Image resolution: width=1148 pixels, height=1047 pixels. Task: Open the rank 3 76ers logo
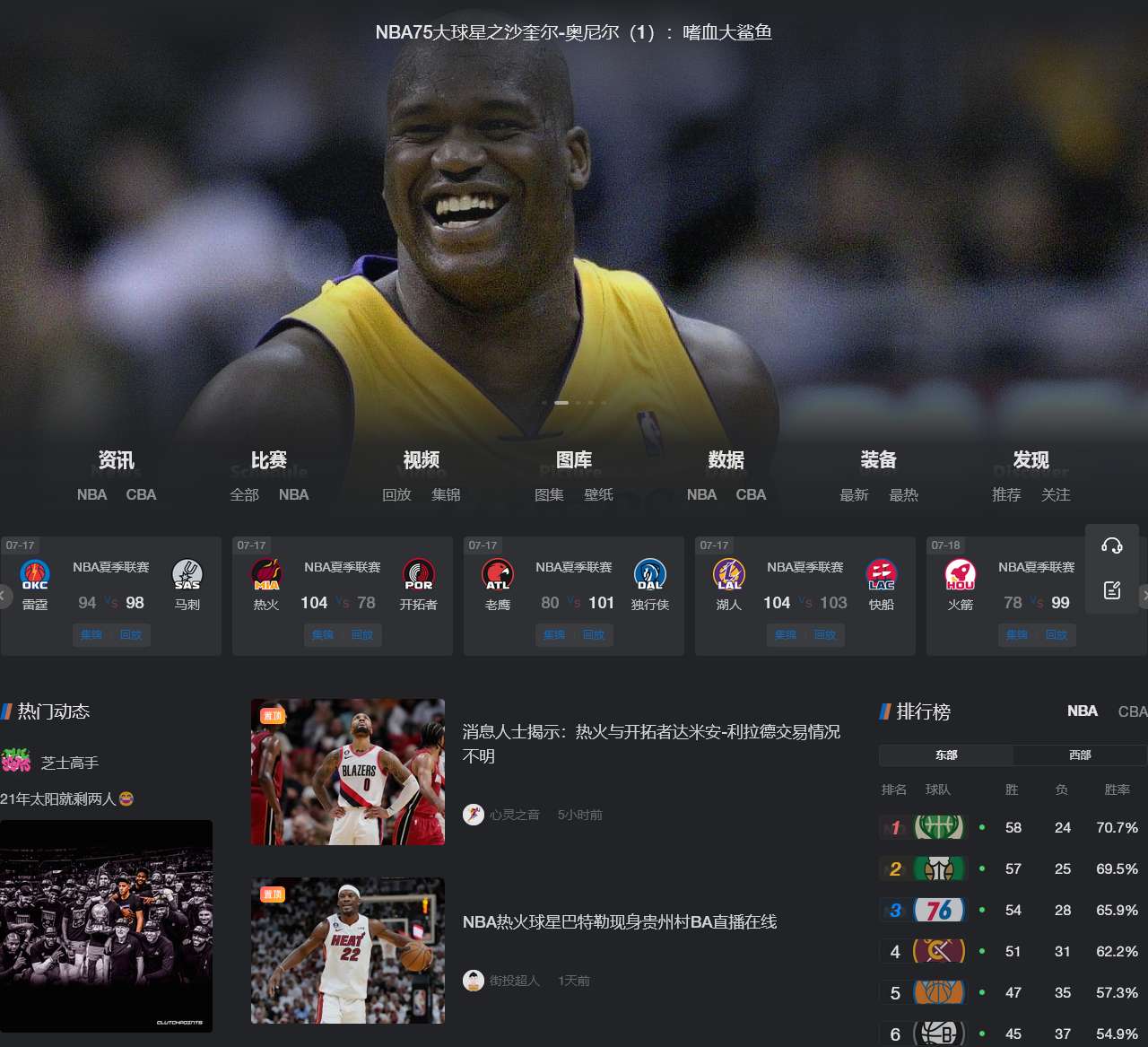click(x=939, y=910)
